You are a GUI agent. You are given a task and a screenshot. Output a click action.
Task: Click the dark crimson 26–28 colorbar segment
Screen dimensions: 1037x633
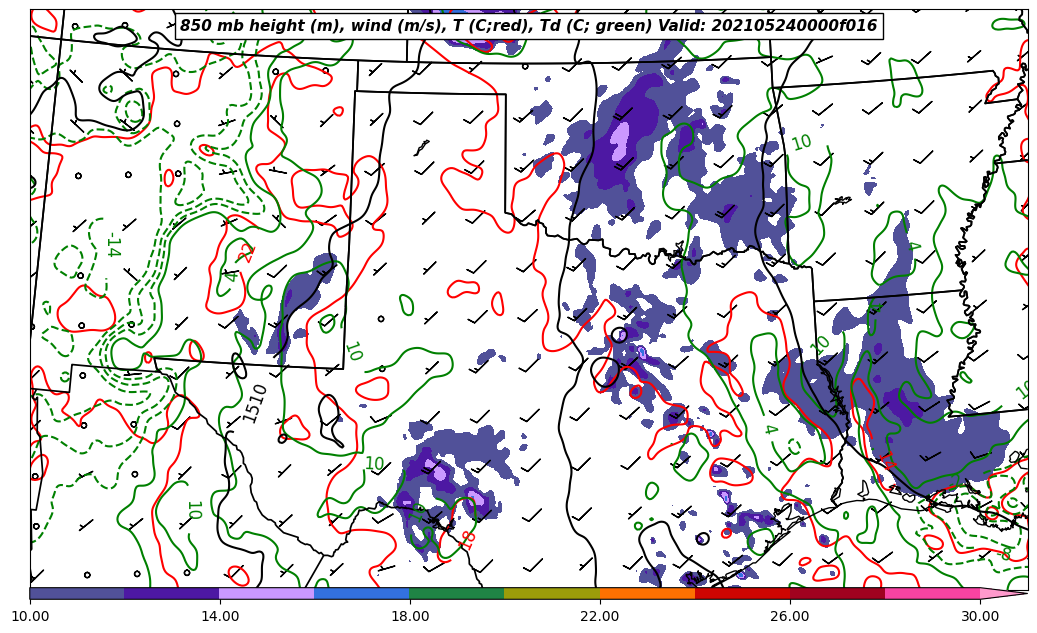pyautogui.click(x=837, y=593)
